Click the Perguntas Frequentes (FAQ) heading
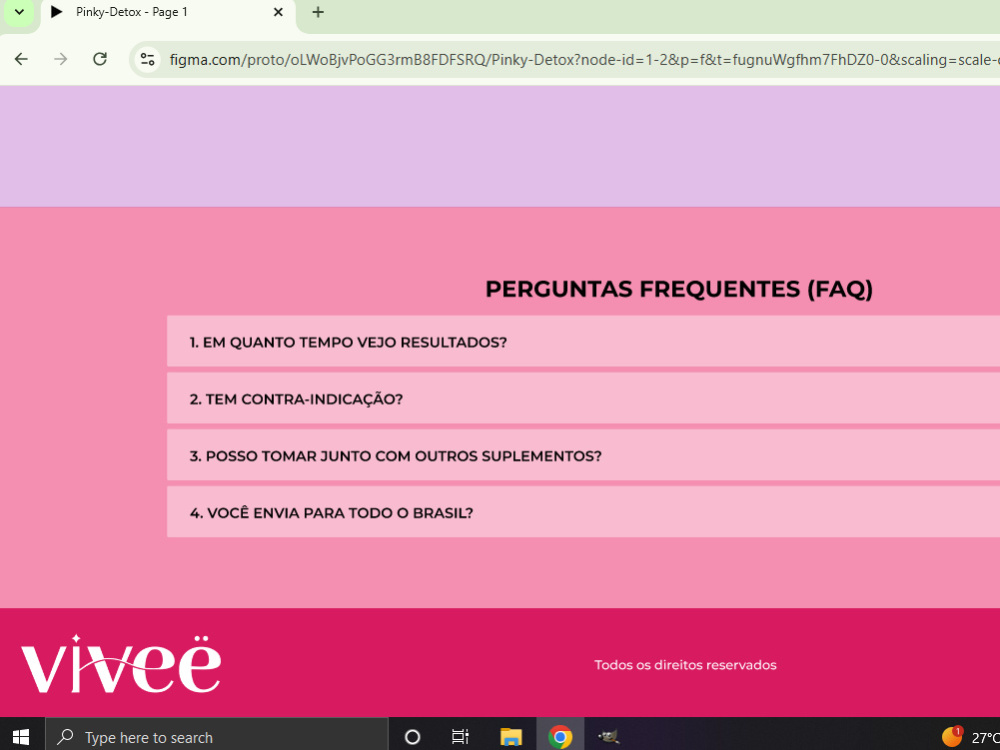 tap(679, 290)
